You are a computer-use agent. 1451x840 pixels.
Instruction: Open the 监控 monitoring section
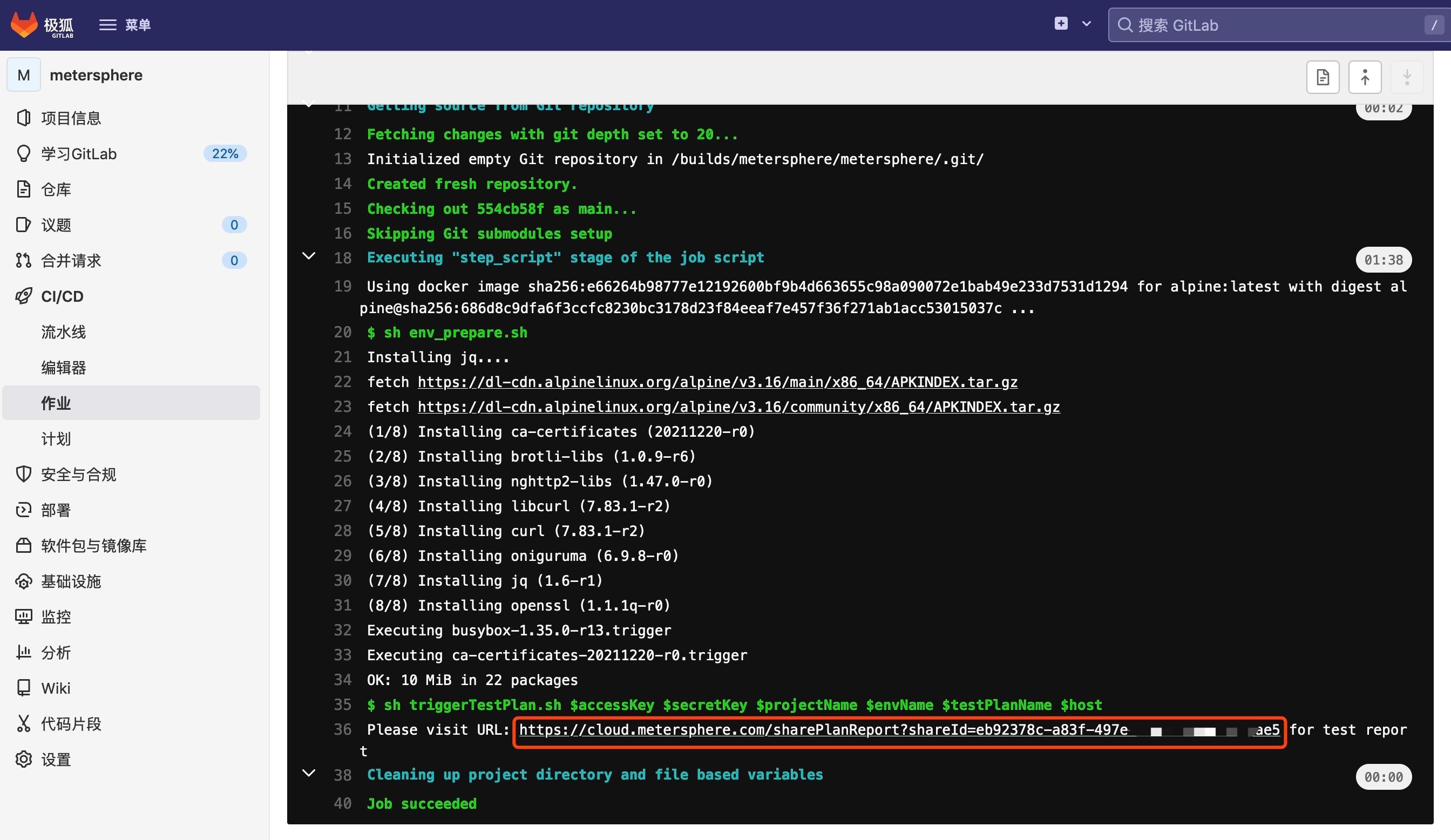click(57, 617)
